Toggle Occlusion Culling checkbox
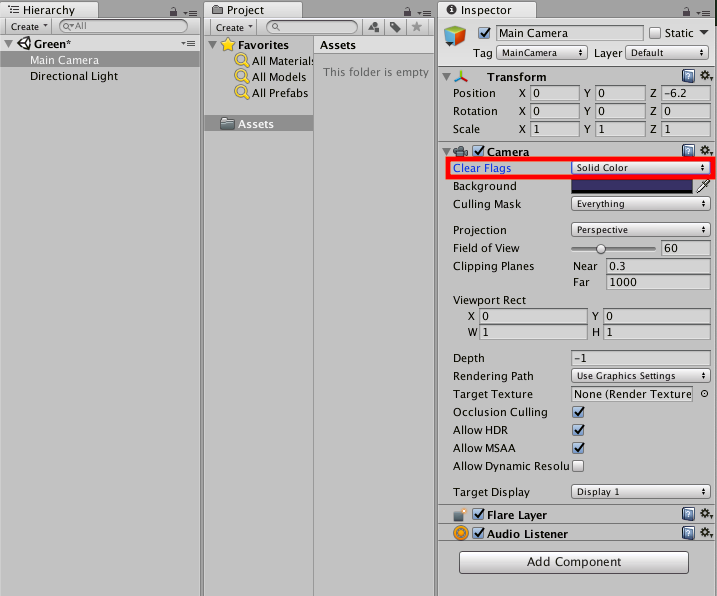Screen dimensions: 717x596 coord(578,412)
